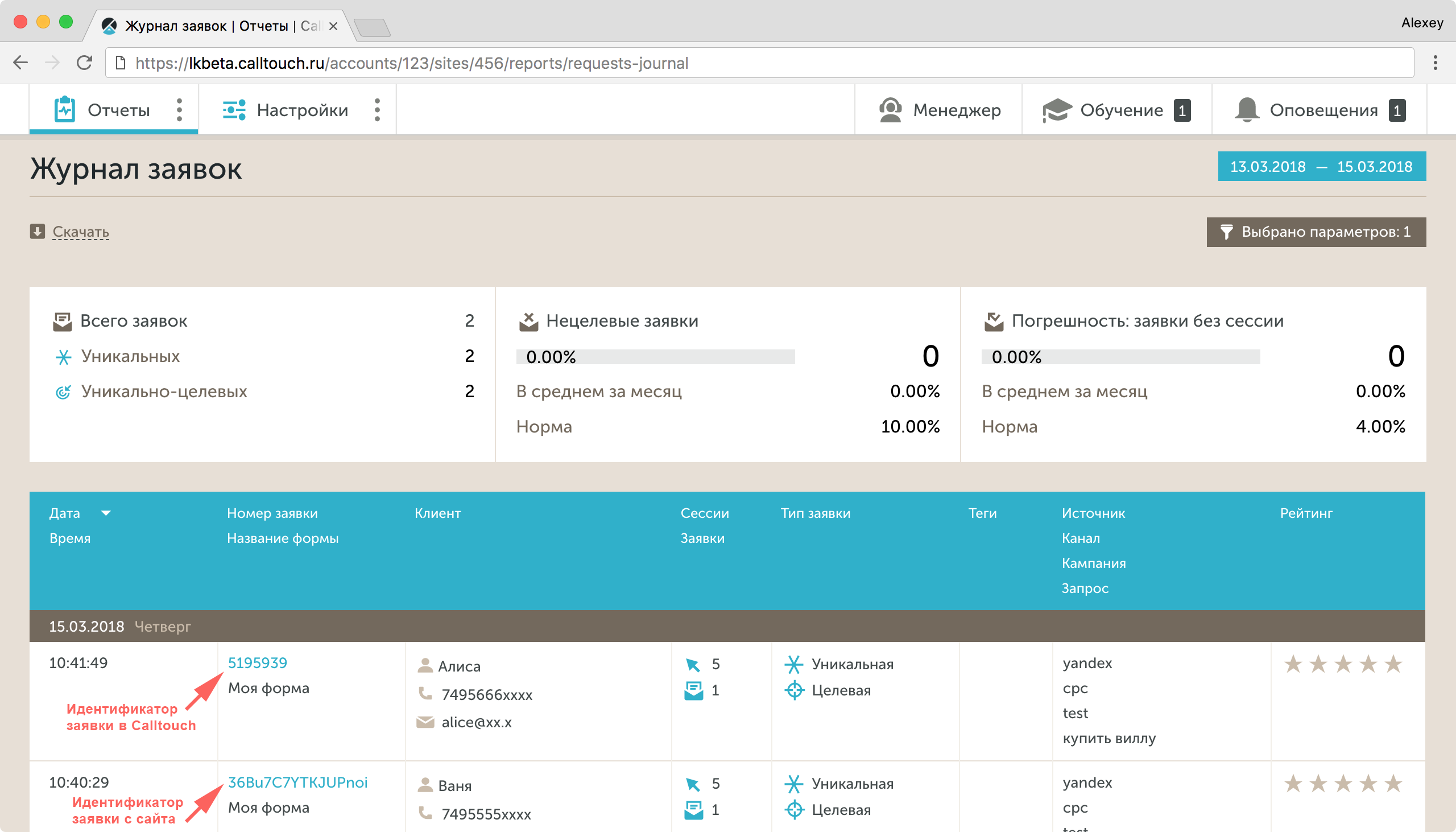The image size is (1456, 832).
Task: Click the download icon next to Скачать
Action: [x=37, y=232]
